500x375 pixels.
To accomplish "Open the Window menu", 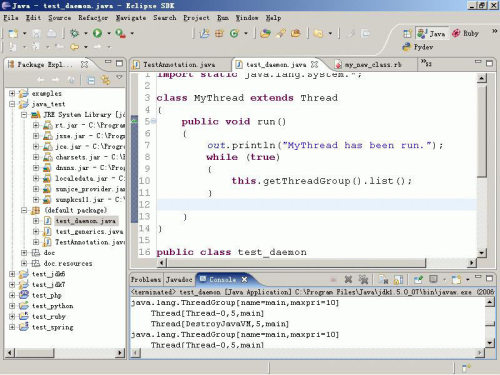I will pyautogui.click(x=247, y=18).
